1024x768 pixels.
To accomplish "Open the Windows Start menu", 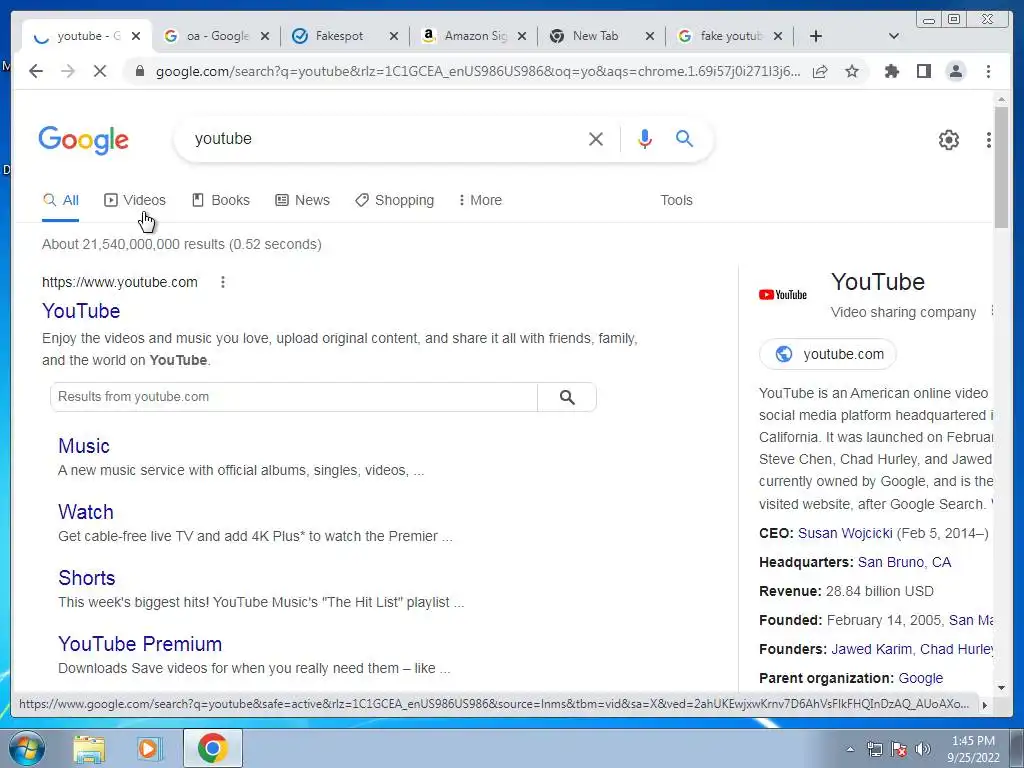I will 26,748.
